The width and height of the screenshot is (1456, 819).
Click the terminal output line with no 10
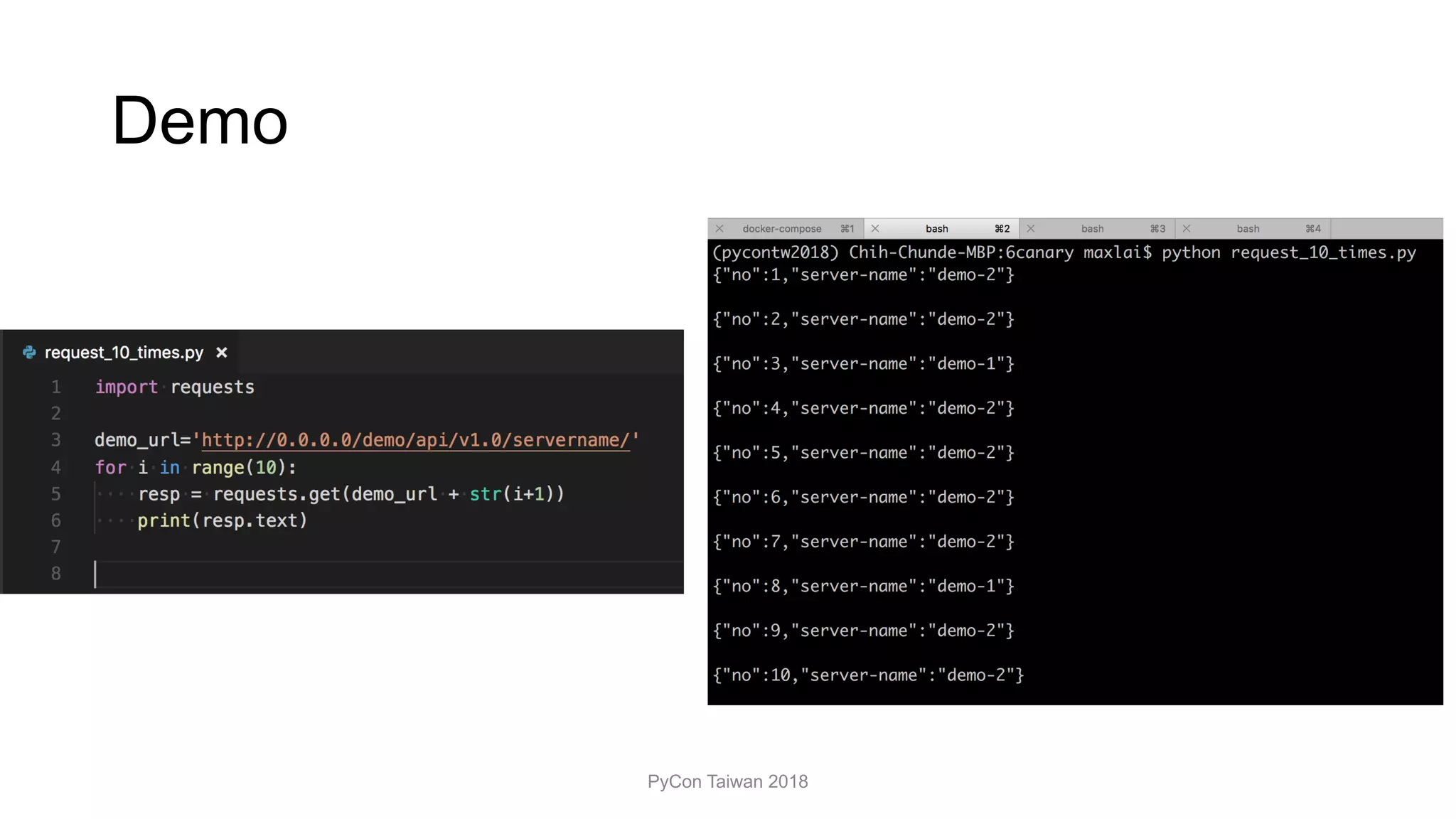pos(868,675)
